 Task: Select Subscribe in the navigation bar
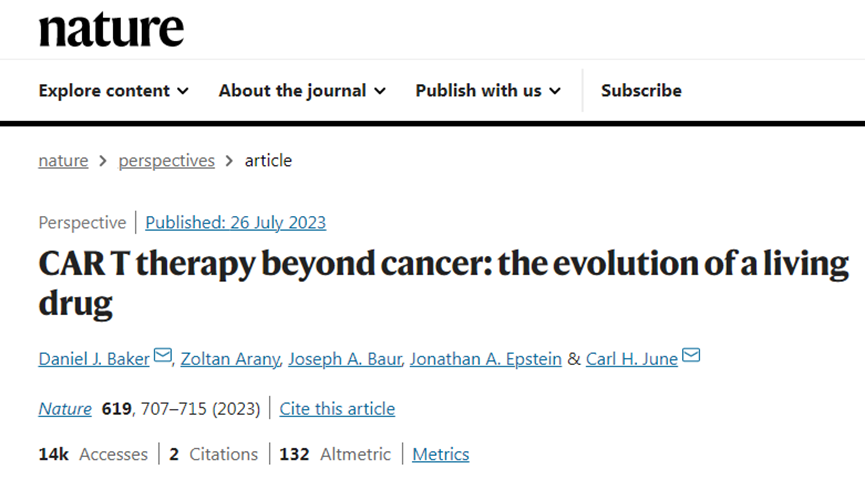click(641, 91)
